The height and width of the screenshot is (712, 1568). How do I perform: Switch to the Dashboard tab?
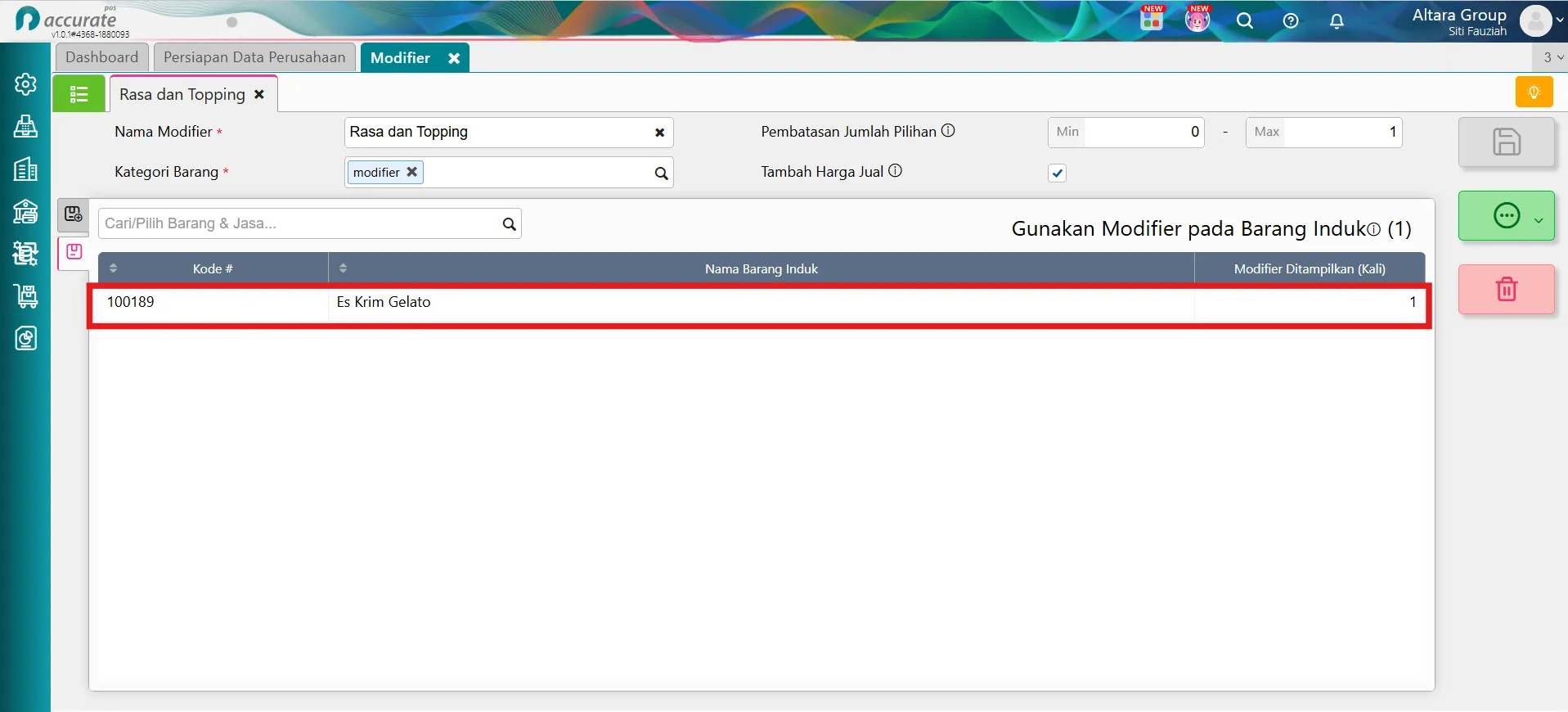pos(102,57)
